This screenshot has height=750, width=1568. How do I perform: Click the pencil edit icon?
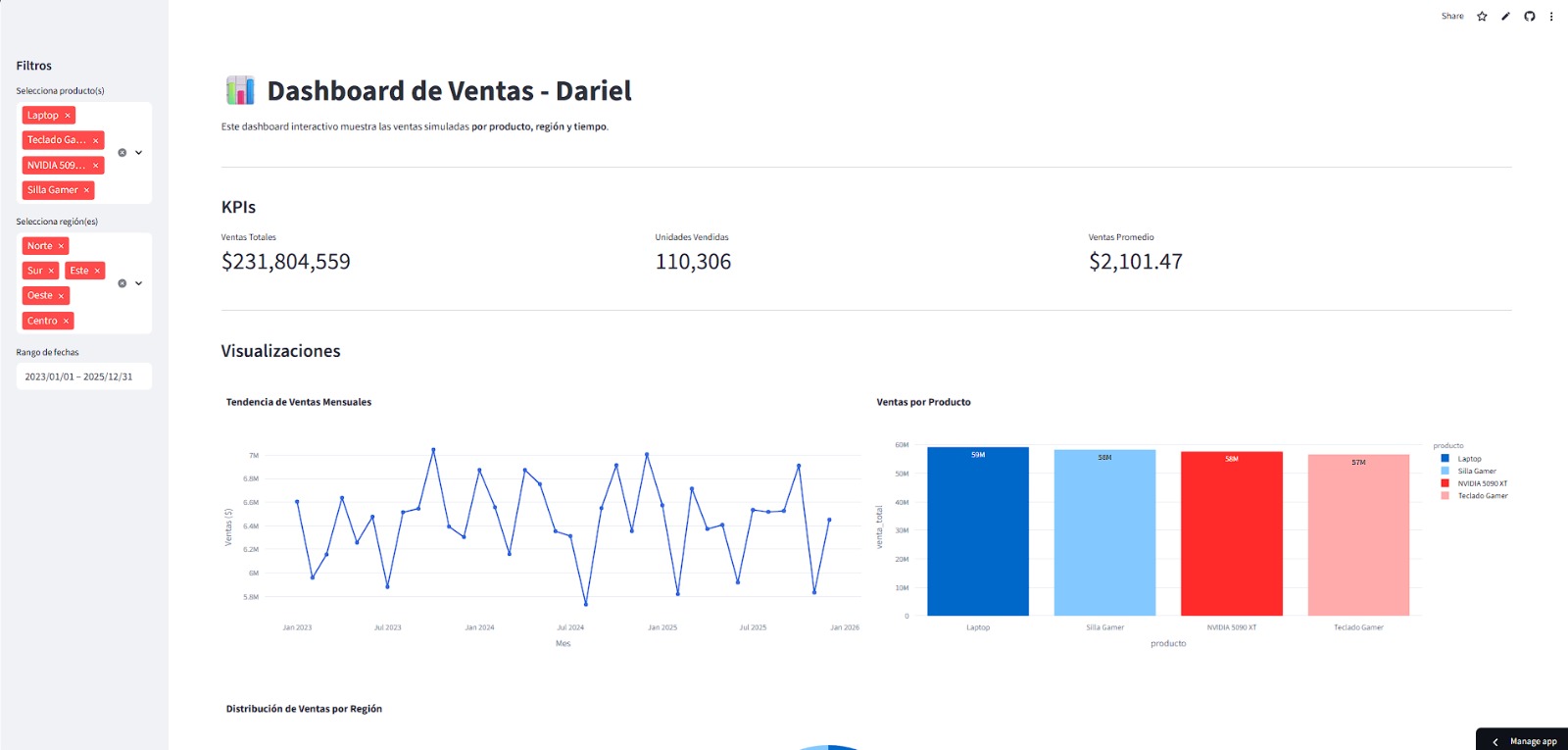pos(1505,17)
